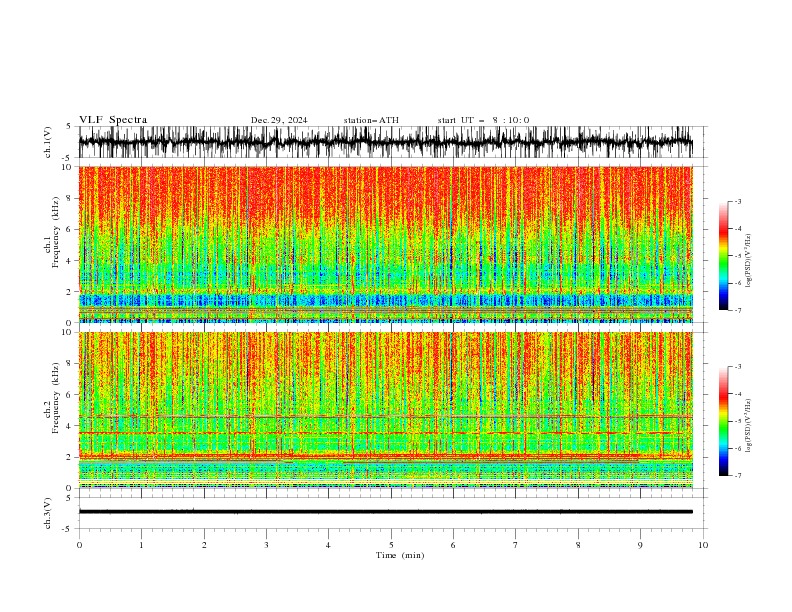792x612 pixels.
Task: Click time axis tick label "10"
Action: [x=703, y=545]
